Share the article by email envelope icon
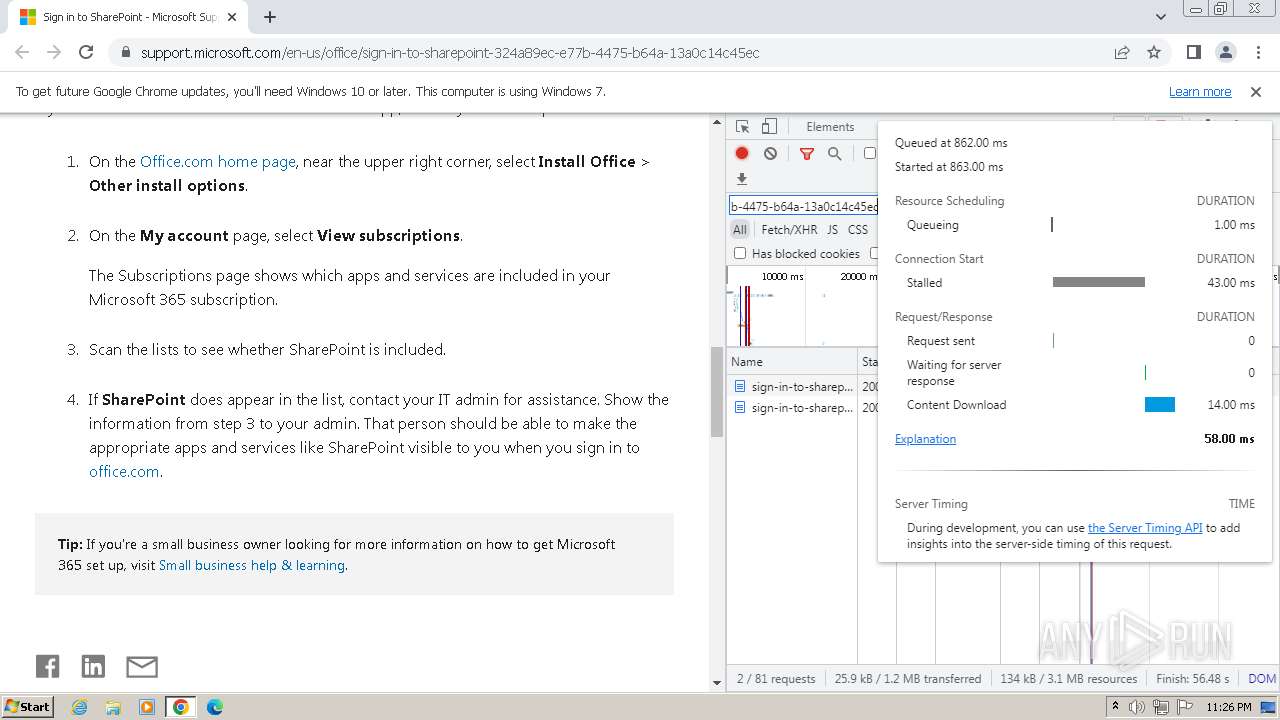Image resolution: width=1280 pixels, height=720 pixels. (142, 666)
